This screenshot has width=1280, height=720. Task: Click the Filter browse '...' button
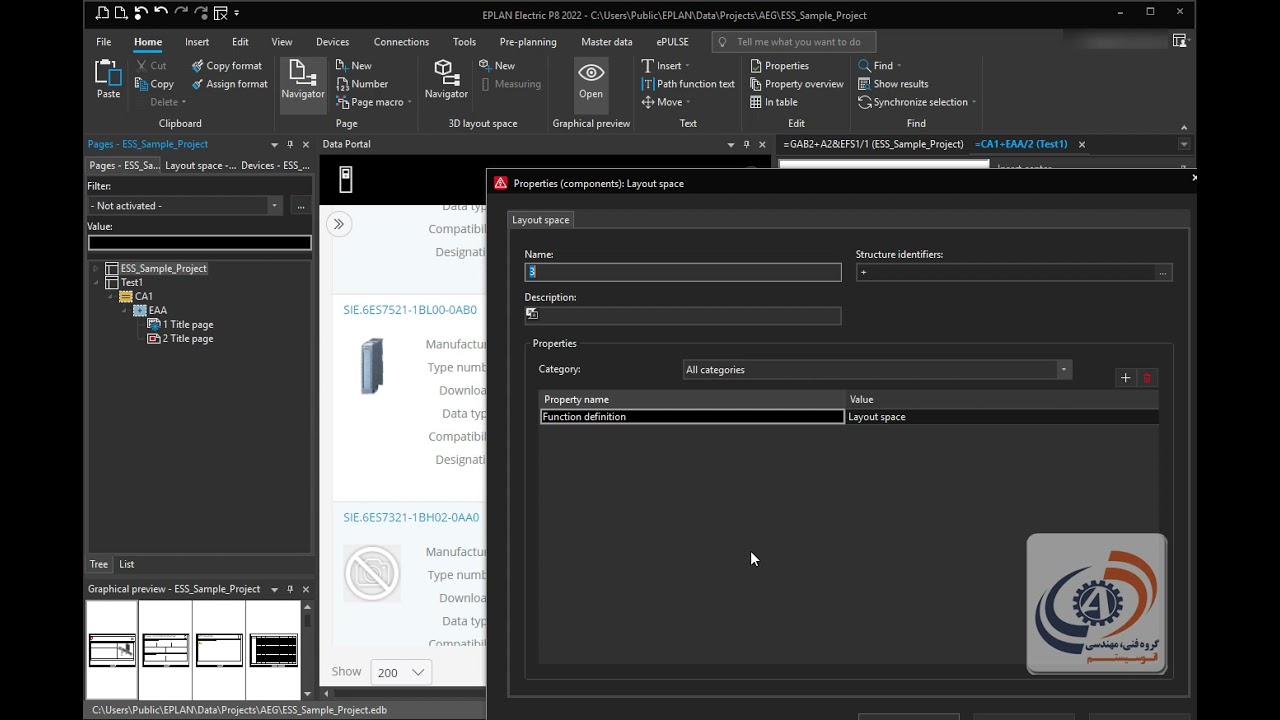click(x=301, y=206)
